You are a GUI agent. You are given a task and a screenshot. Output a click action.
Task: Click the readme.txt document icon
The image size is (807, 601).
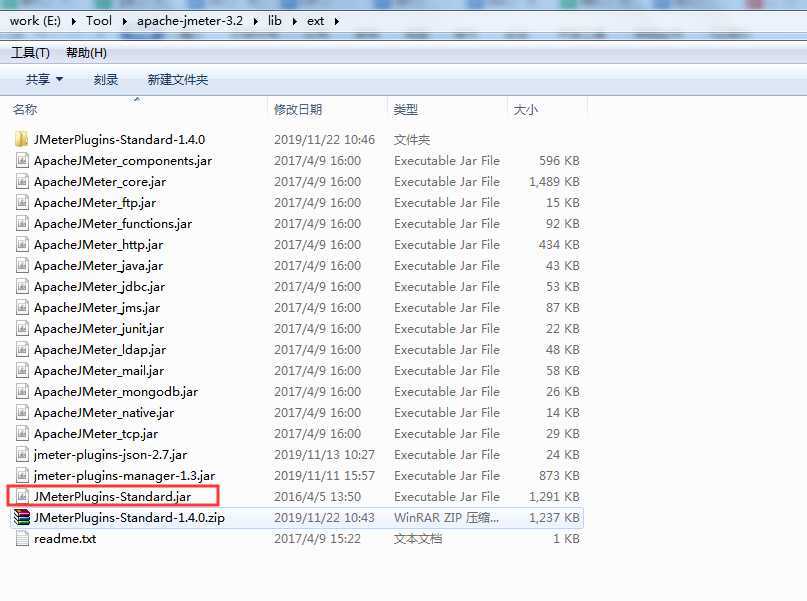click(22, 539)
